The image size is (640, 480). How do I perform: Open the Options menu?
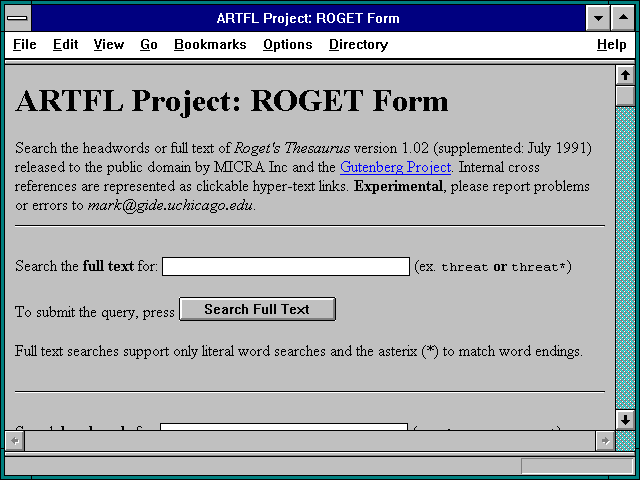point(288,44)
